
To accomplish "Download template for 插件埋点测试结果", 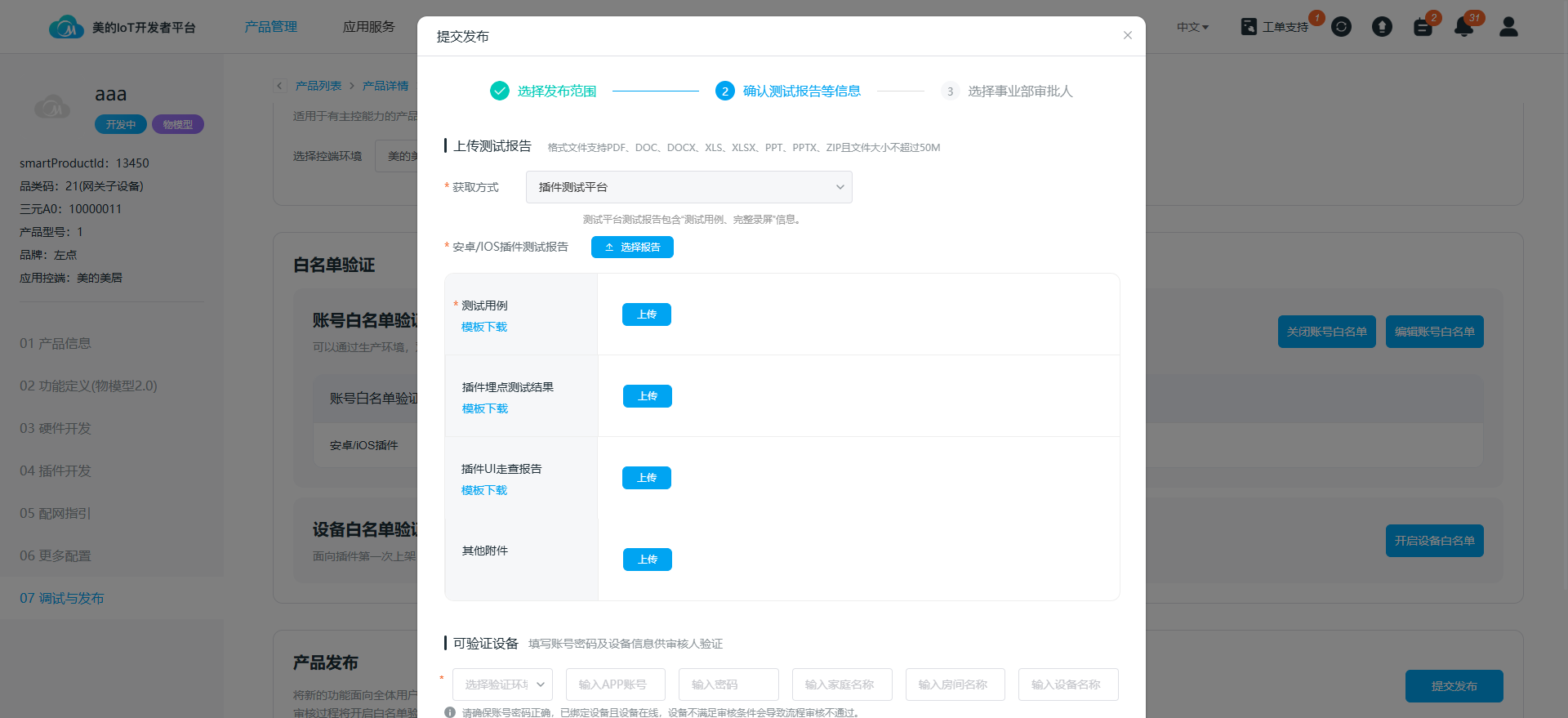I will tap(484, 408).
